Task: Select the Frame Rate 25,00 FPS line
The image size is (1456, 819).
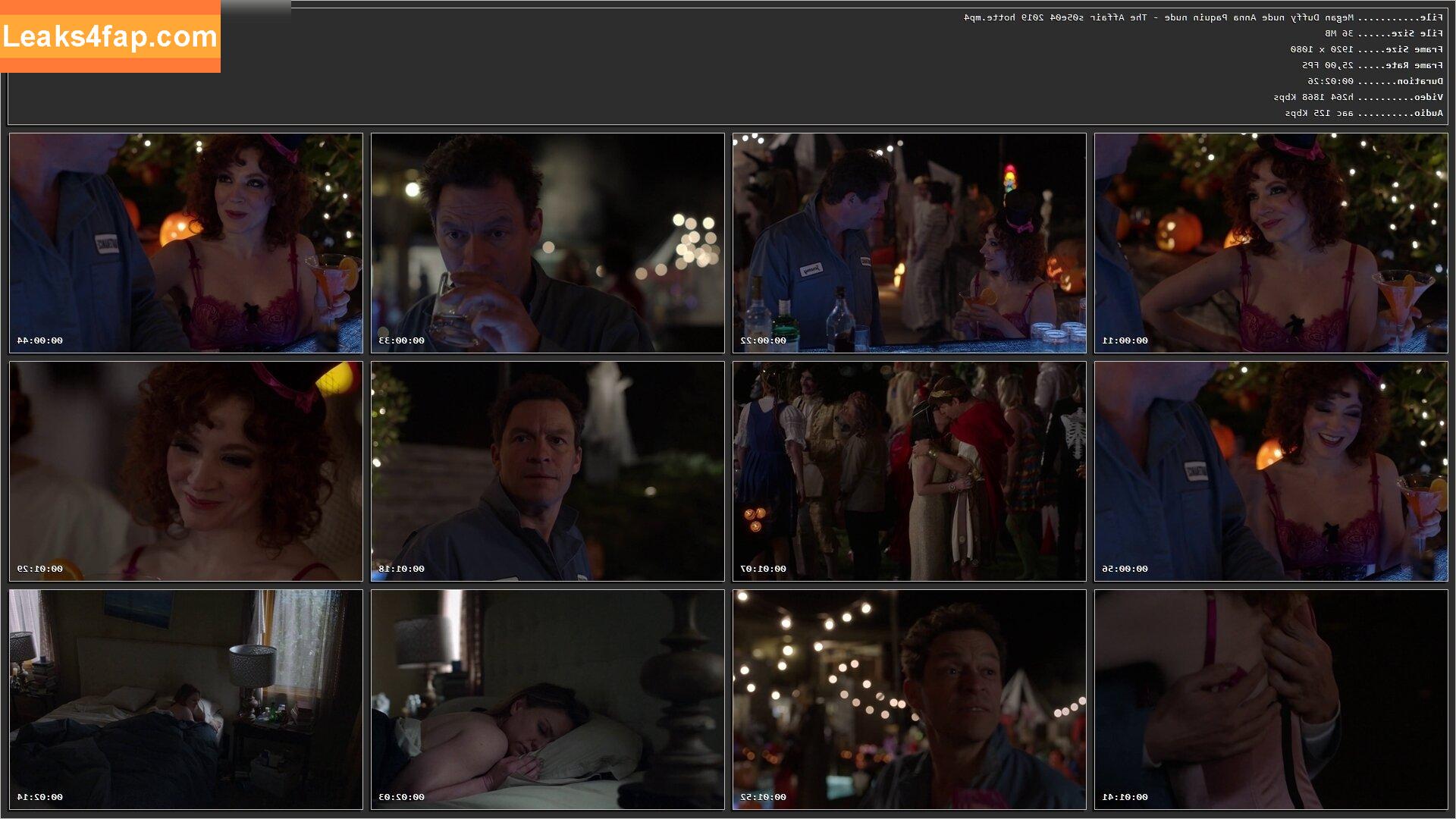Action: tap(1373, 65)
